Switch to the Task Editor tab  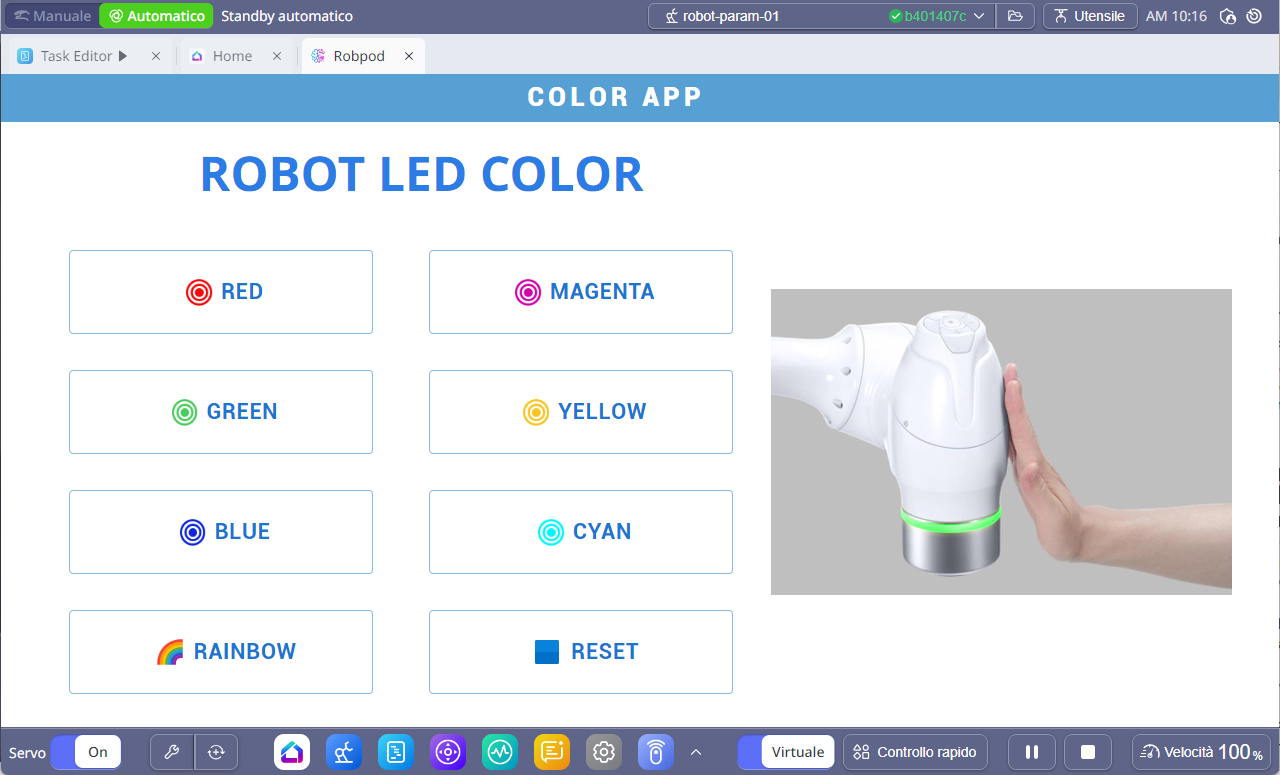pyautogui.click(x=76, y=56)
